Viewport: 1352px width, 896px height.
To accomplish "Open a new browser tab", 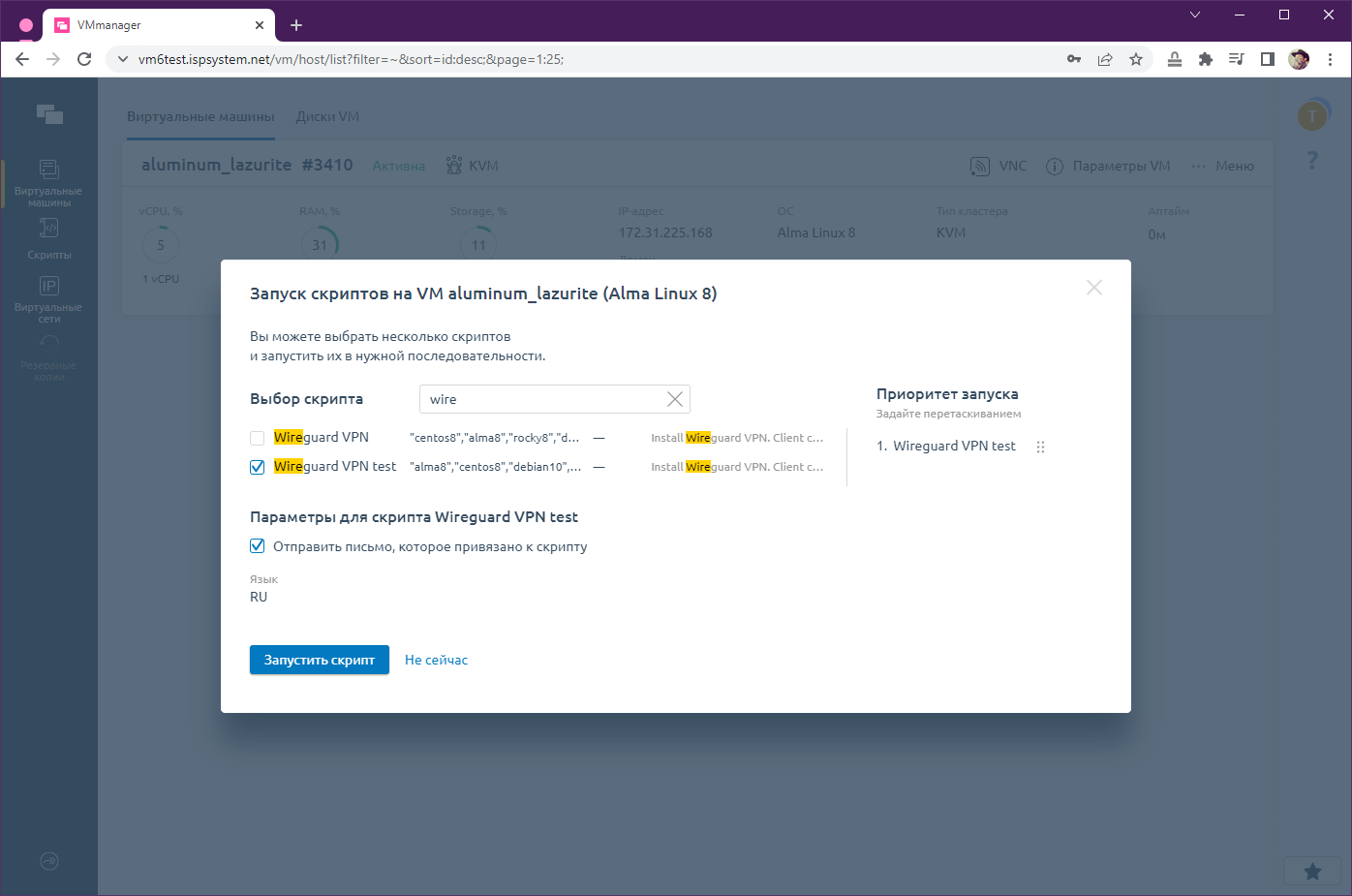I will pyautogui.click(x=296, y=24).
